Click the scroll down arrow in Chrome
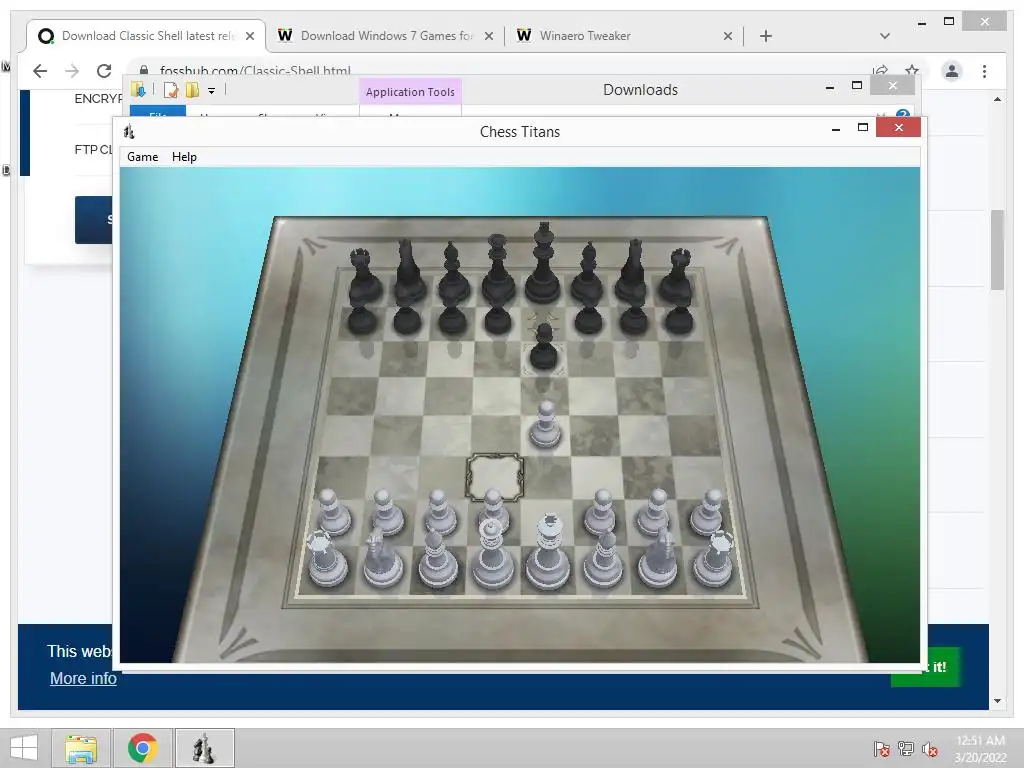Screen dimensions: 1024x768 click(x=997, y=701)
